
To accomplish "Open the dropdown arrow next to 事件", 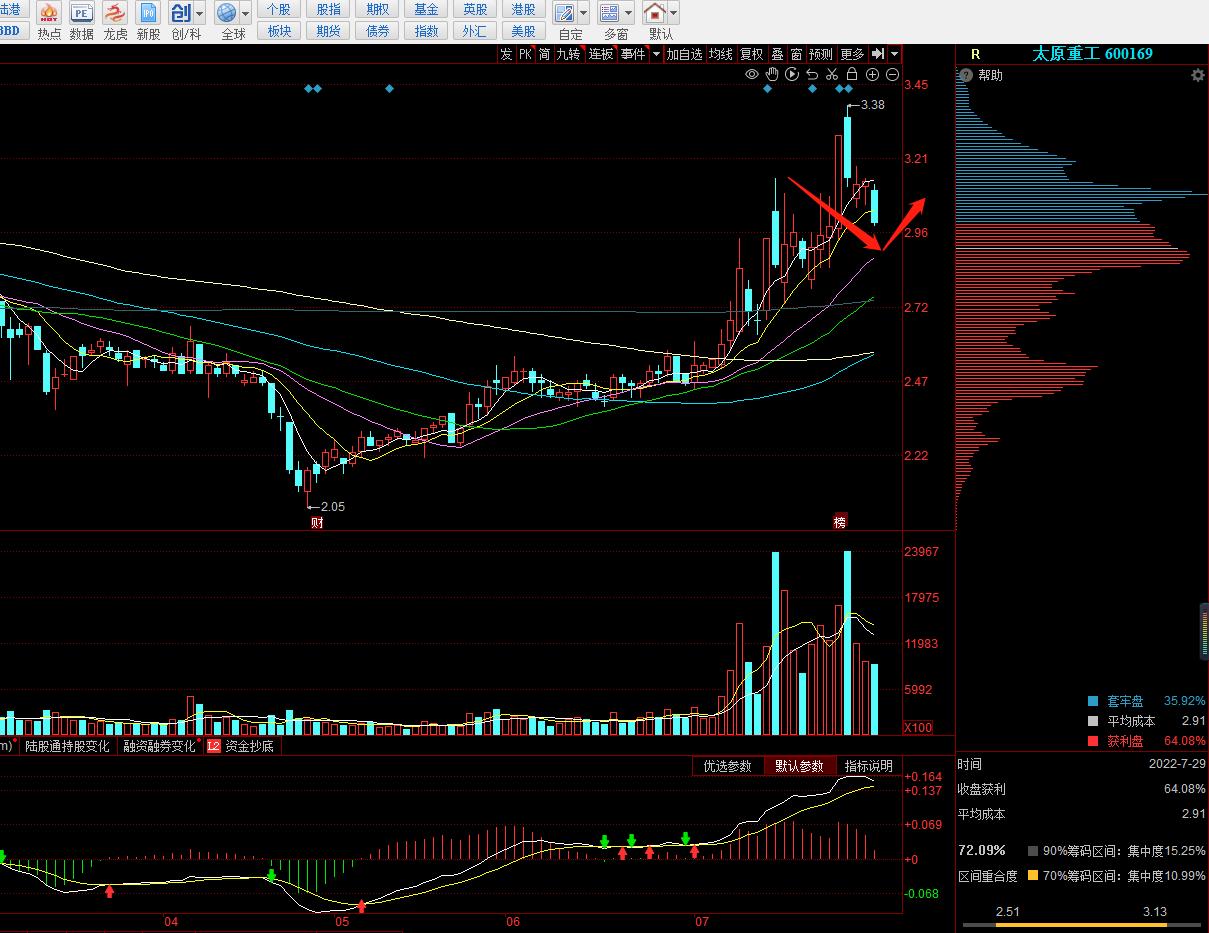I will click(656, 54).
